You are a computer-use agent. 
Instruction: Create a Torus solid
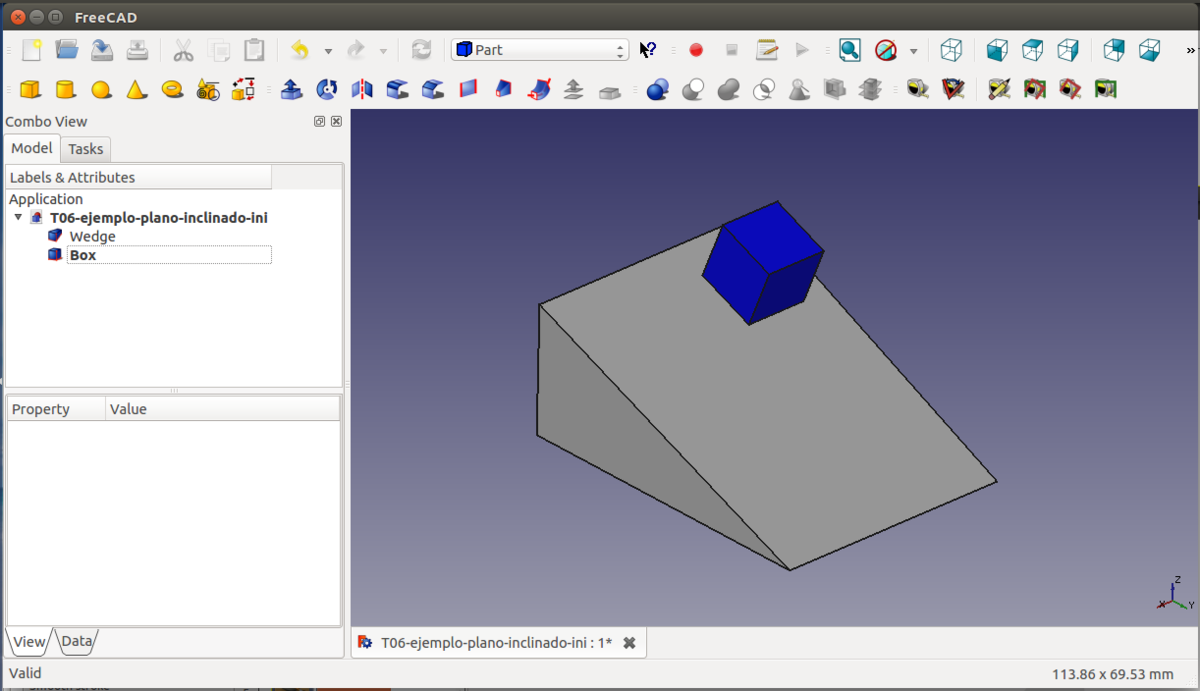click(173, 90)
